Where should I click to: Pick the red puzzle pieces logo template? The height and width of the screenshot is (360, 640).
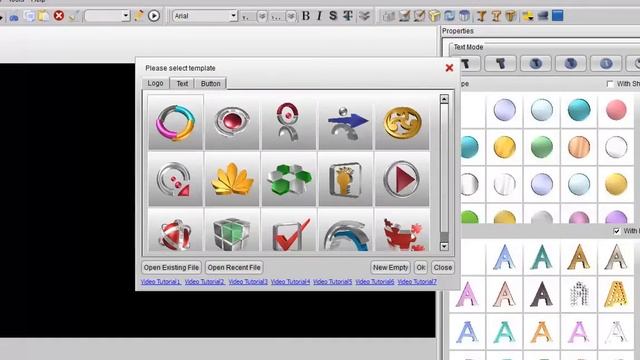pyautogui.click(x=402, y=231)
